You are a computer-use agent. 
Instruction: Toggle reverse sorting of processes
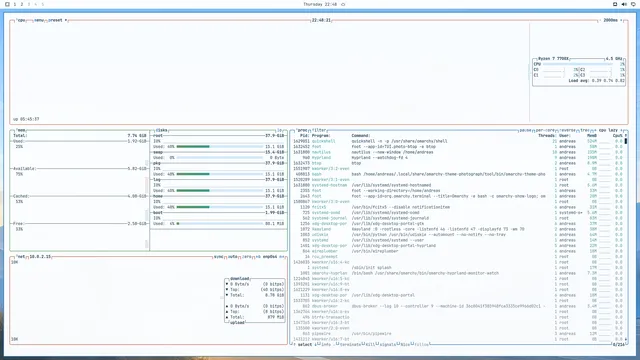[567, 130]
